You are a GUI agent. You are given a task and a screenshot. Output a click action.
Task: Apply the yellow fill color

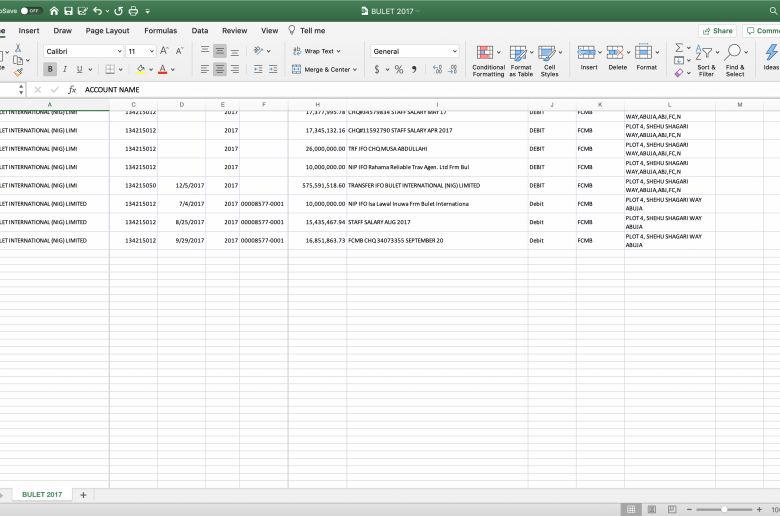[141, 69]
